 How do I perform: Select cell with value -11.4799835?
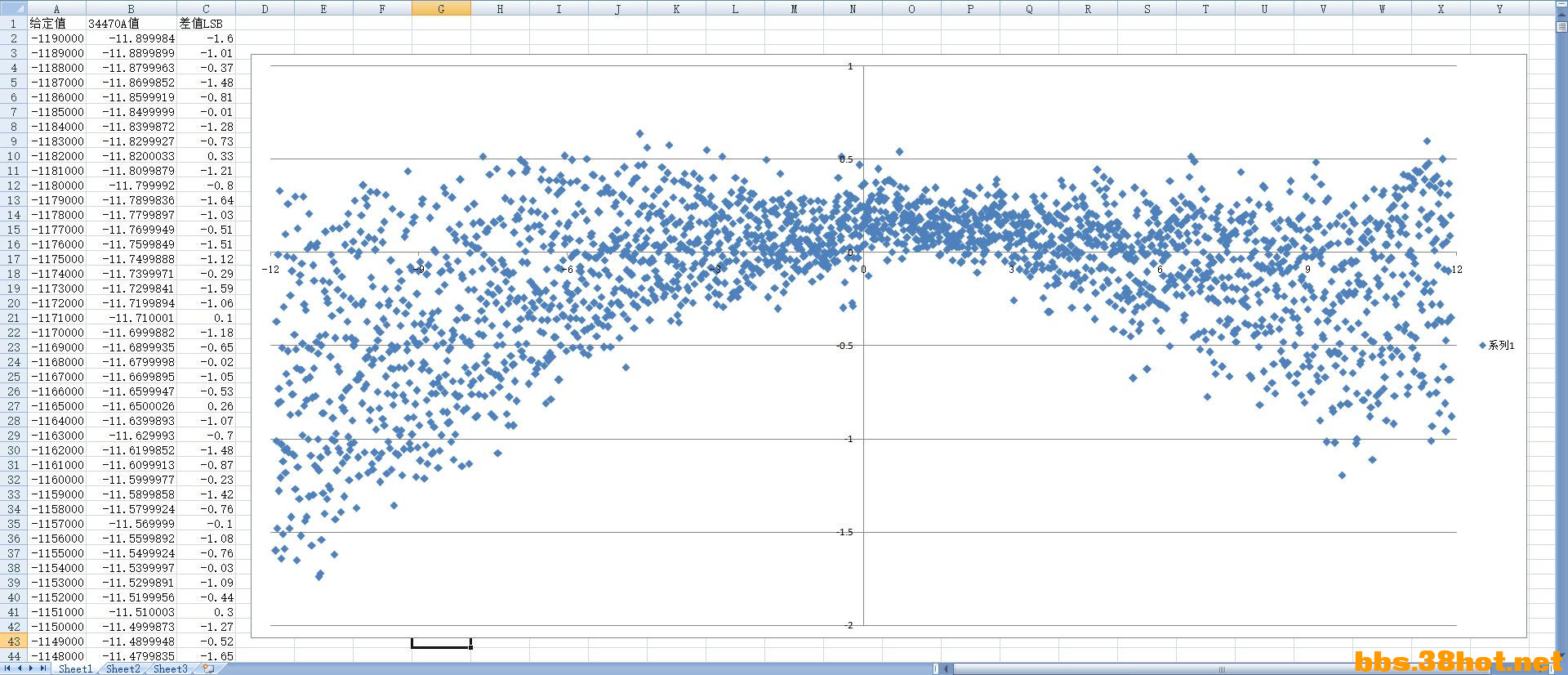tap(131, 656)
